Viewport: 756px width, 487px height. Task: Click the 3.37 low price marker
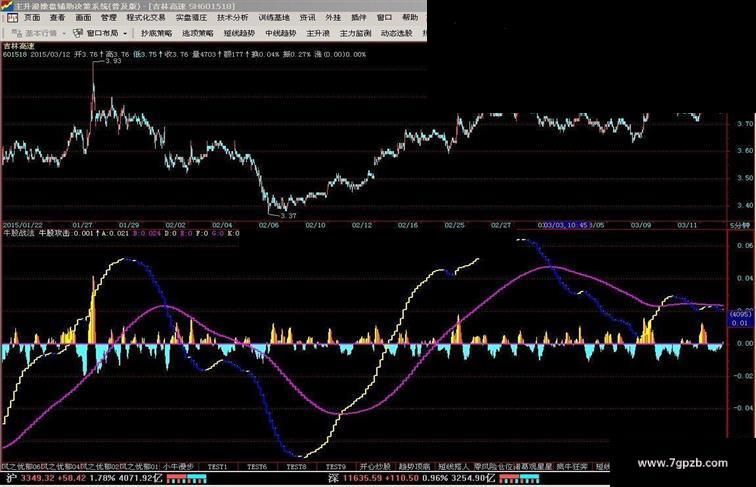click(288, 216)
